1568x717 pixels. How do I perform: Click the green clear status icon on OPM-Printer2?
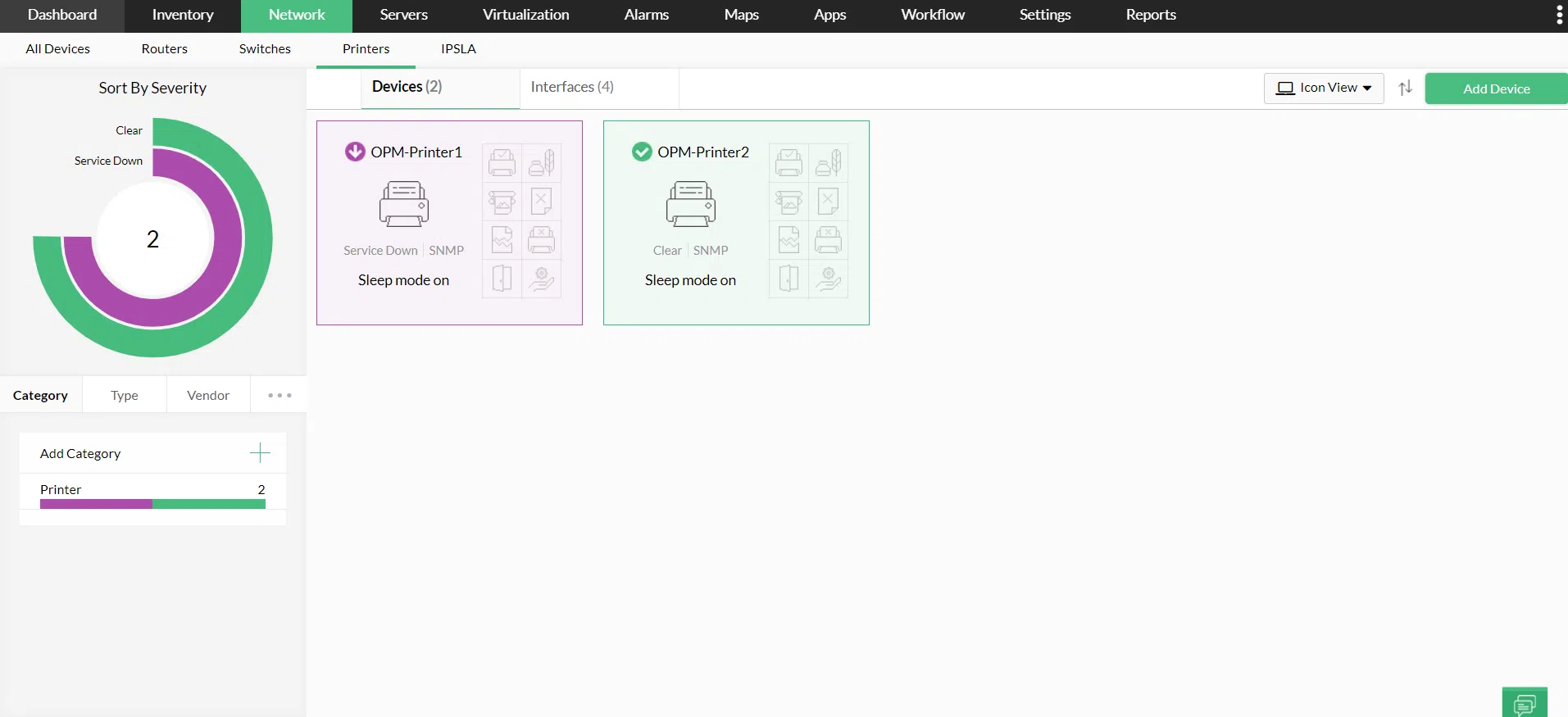pyautogui.click(x=642, y=152)
